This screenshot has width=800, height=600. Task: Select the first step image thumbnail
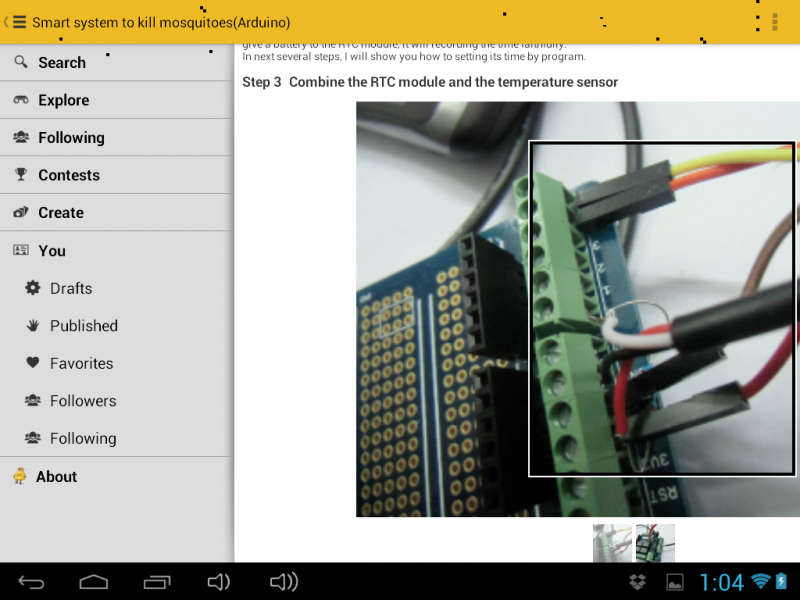point(612,543)
